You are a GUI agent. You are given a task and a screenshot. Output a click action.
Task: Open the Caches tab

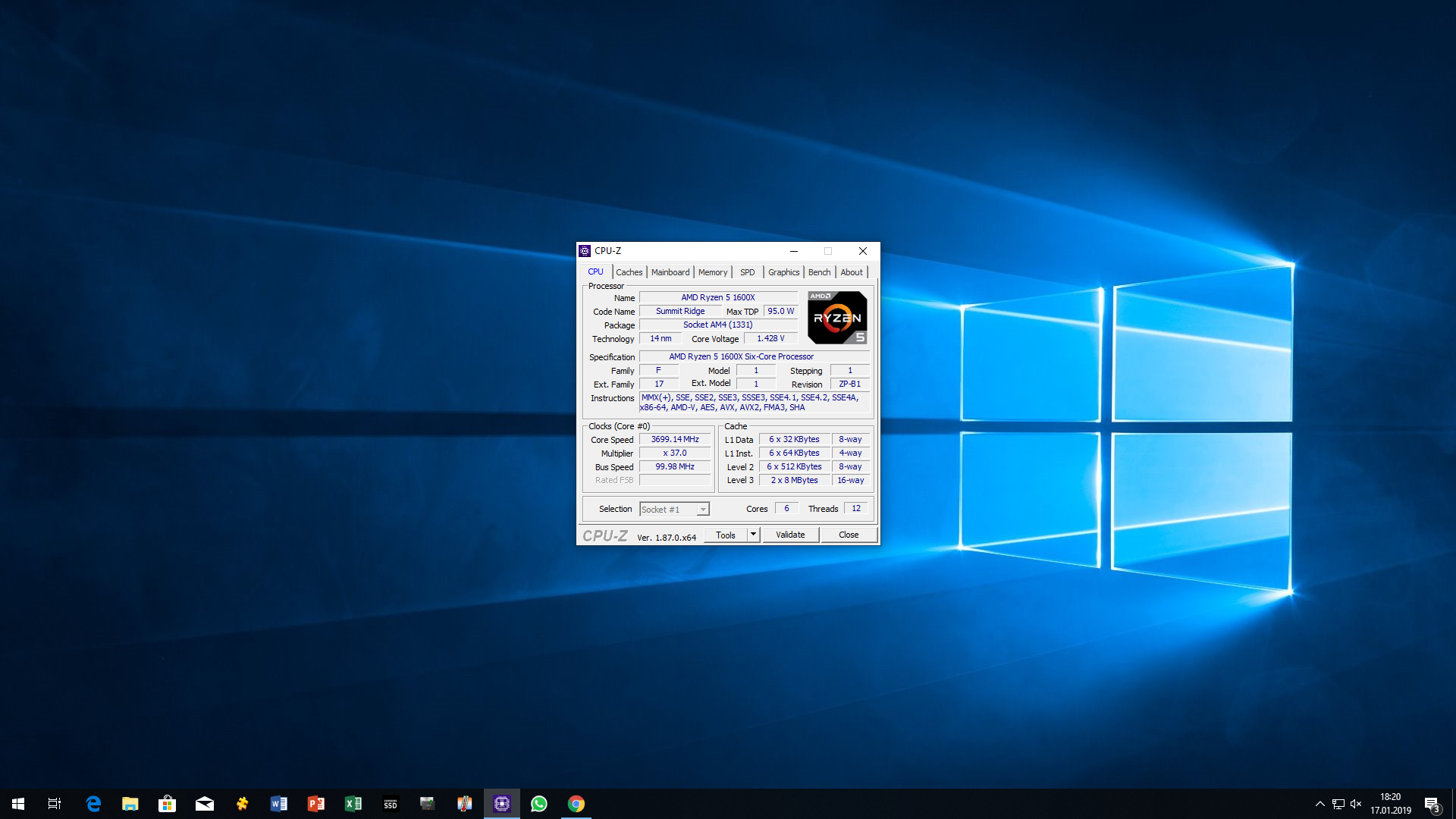pos(629,272)
